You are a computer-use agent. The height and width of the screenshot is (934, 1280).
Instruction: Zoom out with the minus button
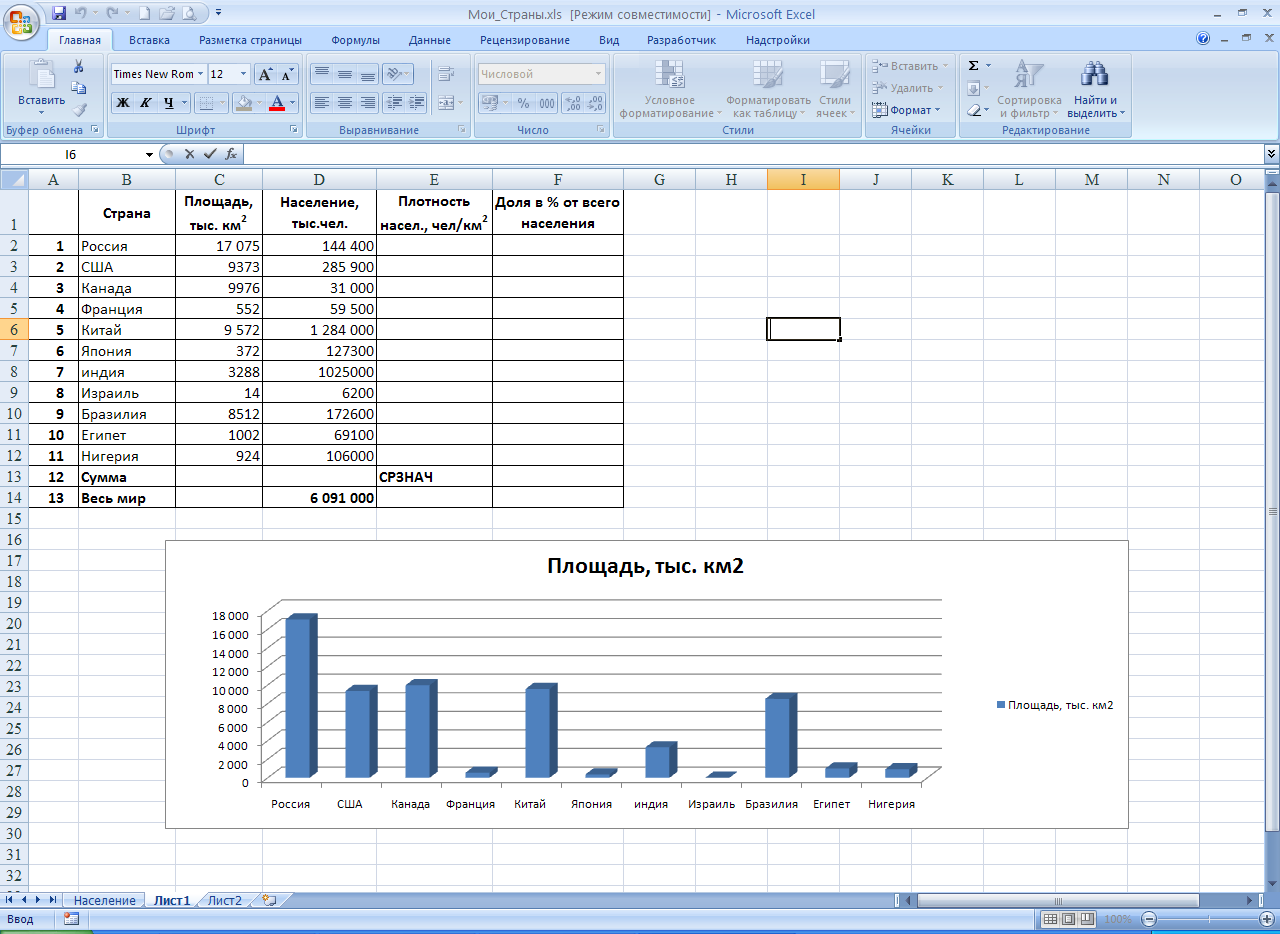tap(1150, 919)
